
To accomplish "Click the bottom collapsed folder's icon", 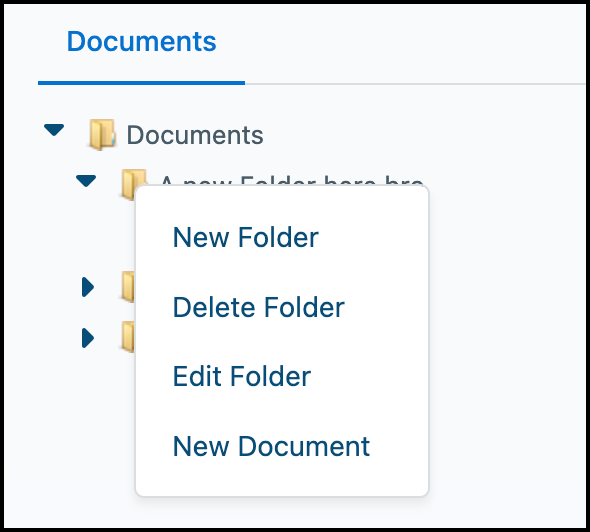I will pos(128,337).
